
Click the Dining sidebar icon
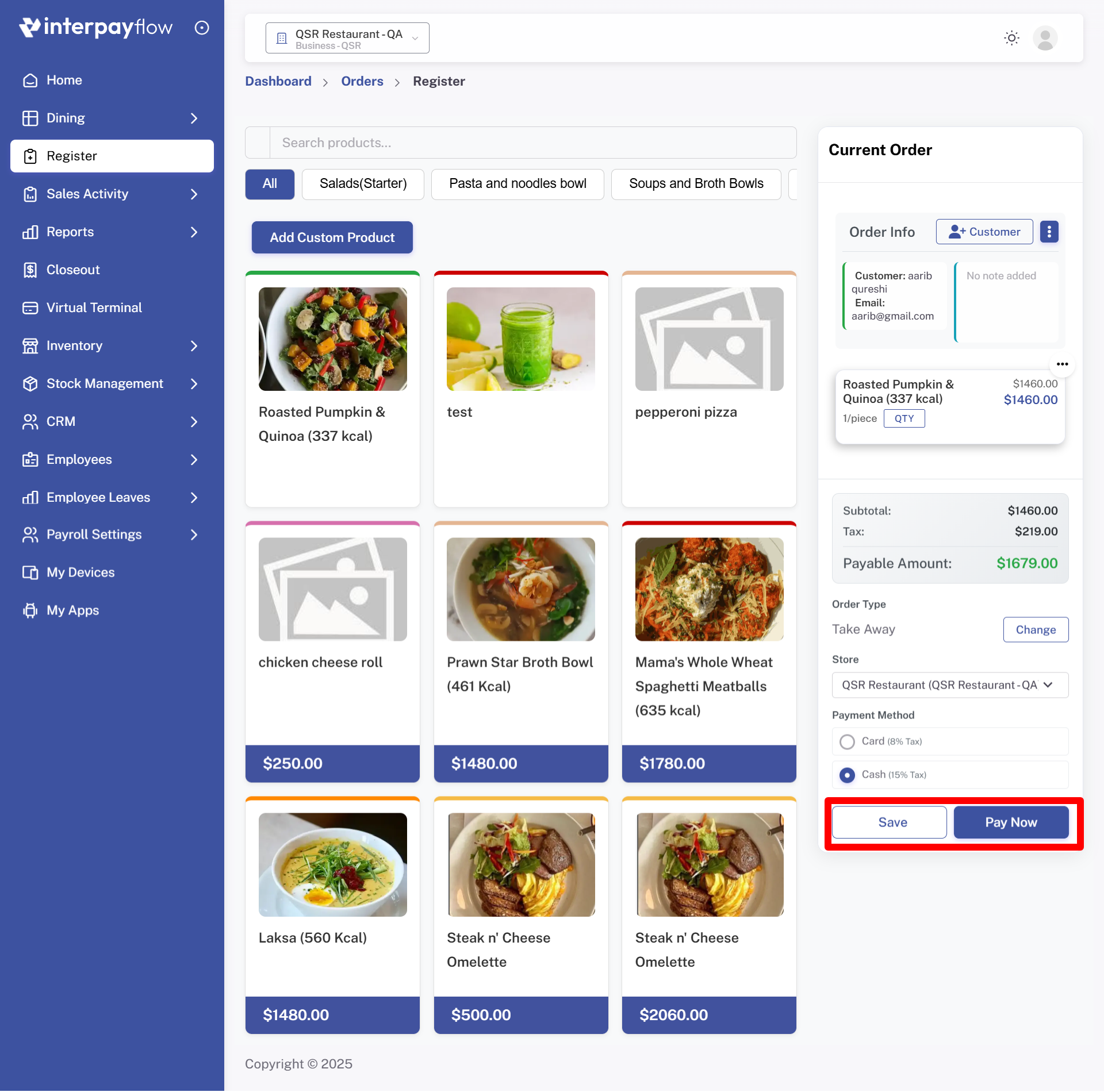[x=30, y=118]
